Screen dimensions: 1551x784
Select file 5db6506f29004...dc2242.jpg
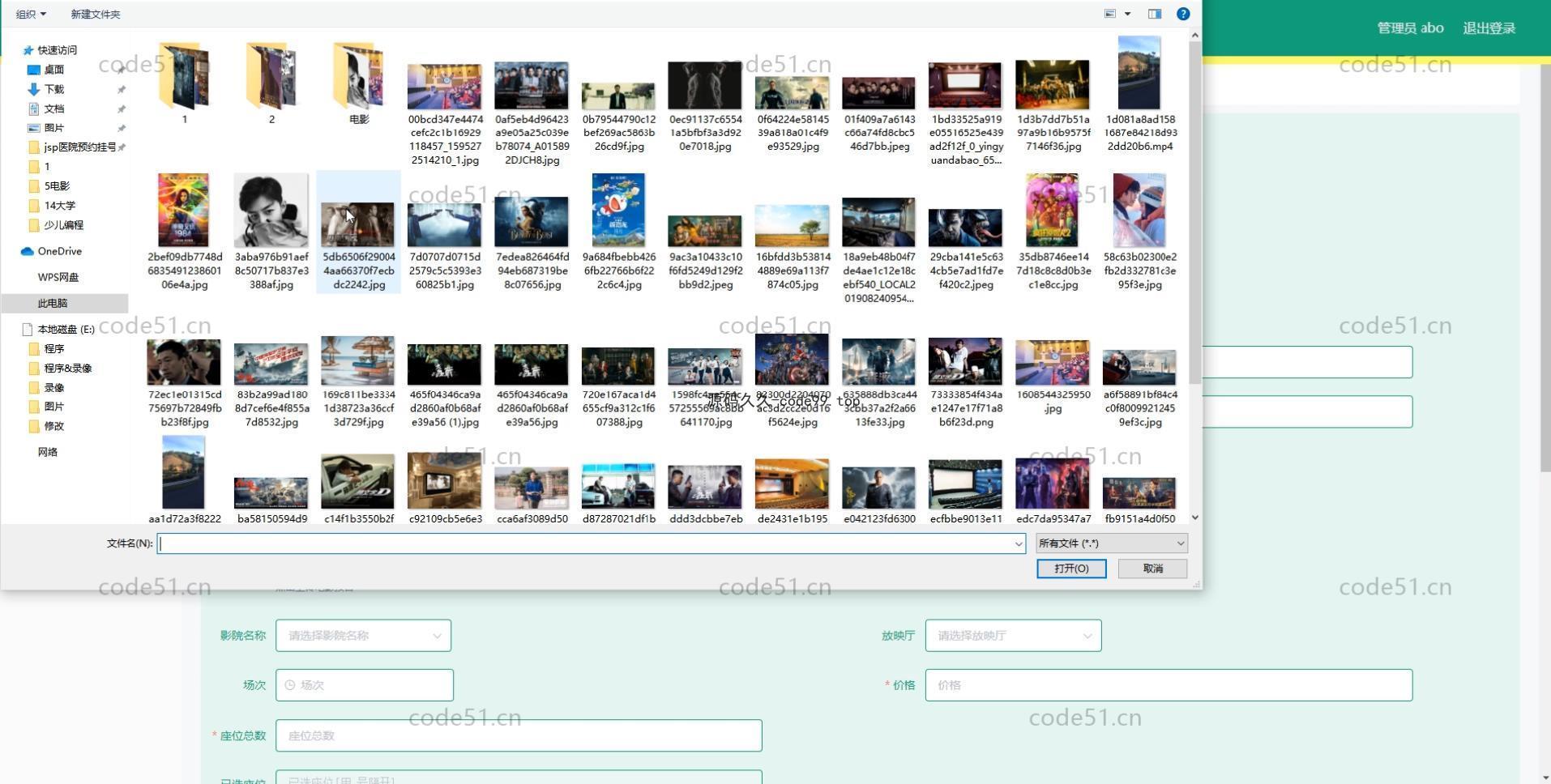click(358, 232)
